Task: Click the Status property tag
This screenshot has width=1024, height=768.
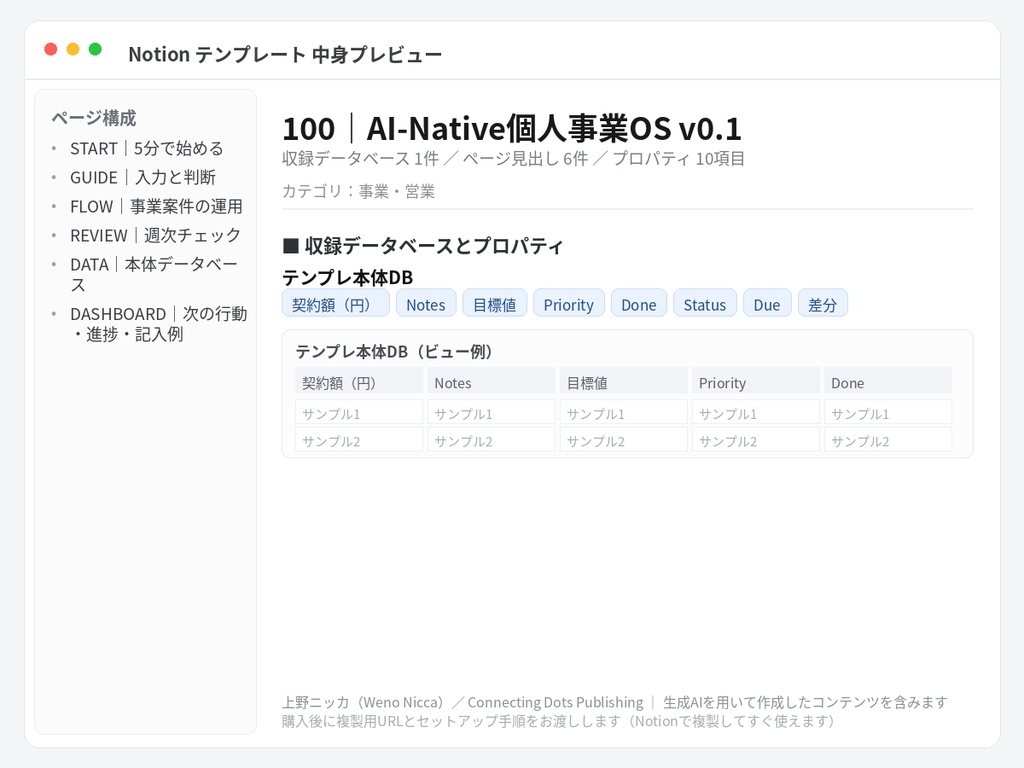Action: point(705,304)
